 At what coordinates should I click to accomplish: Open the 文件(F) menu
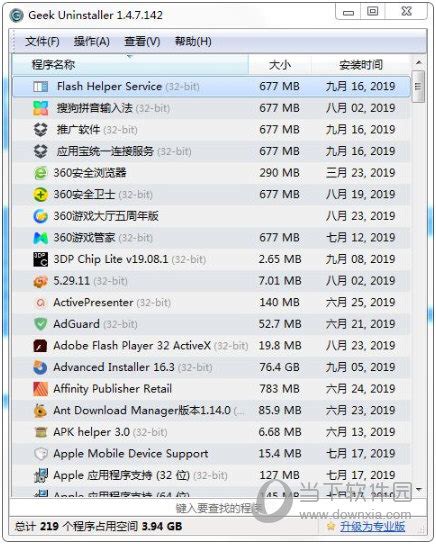42,42
